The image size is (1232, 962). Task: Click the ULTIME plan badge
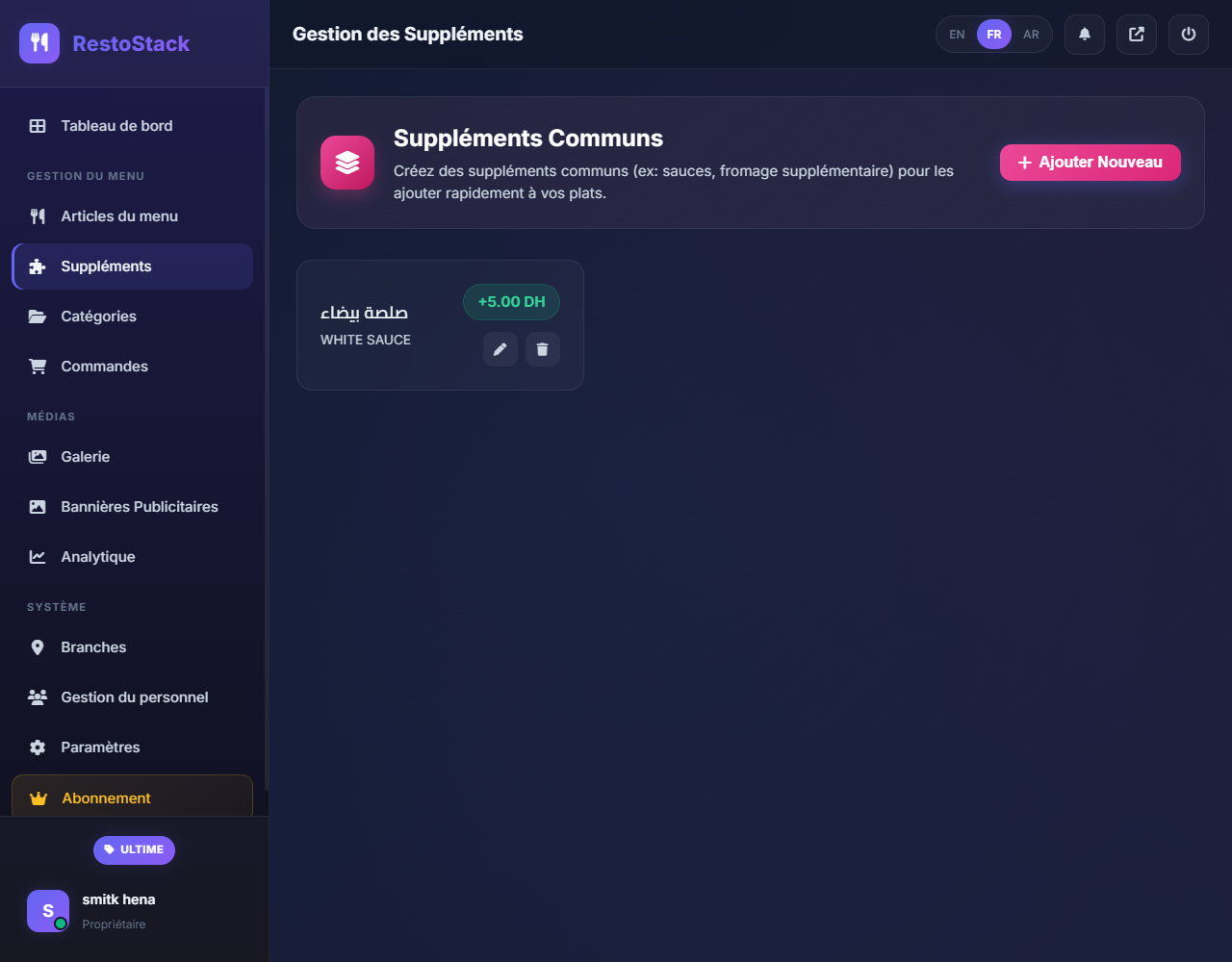click(x=134, y=849)
